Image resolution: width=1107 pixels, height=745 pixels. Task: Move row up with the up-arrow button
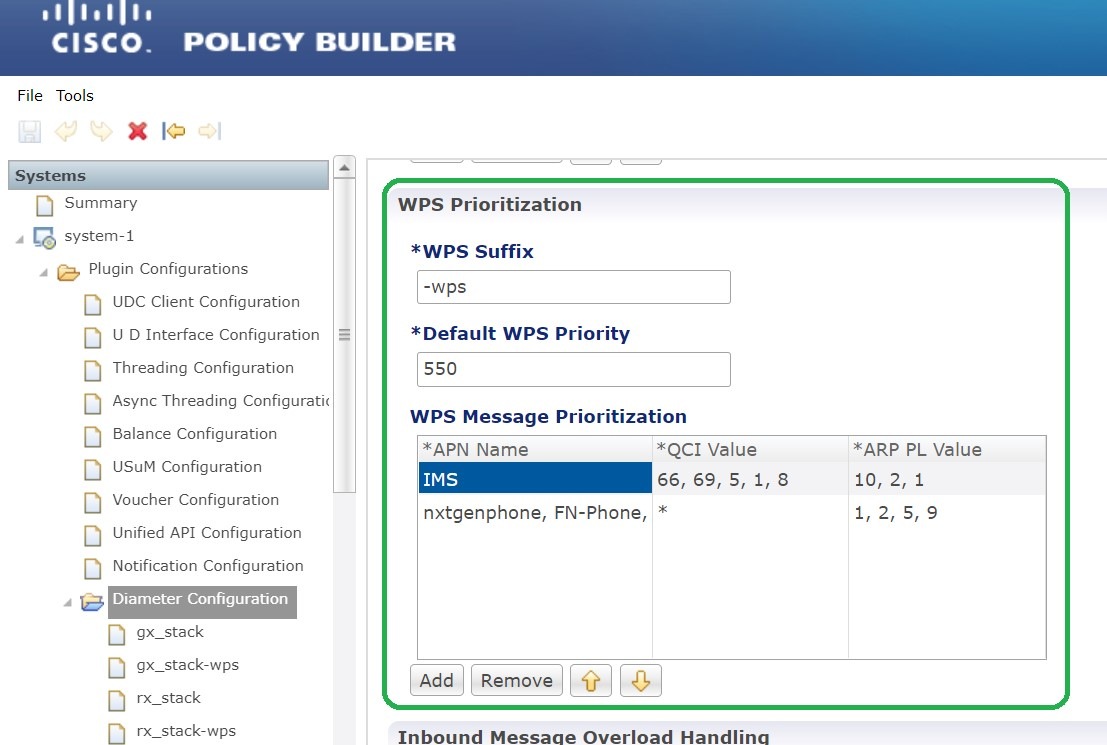pyautogui.click(x=591, y=681)
